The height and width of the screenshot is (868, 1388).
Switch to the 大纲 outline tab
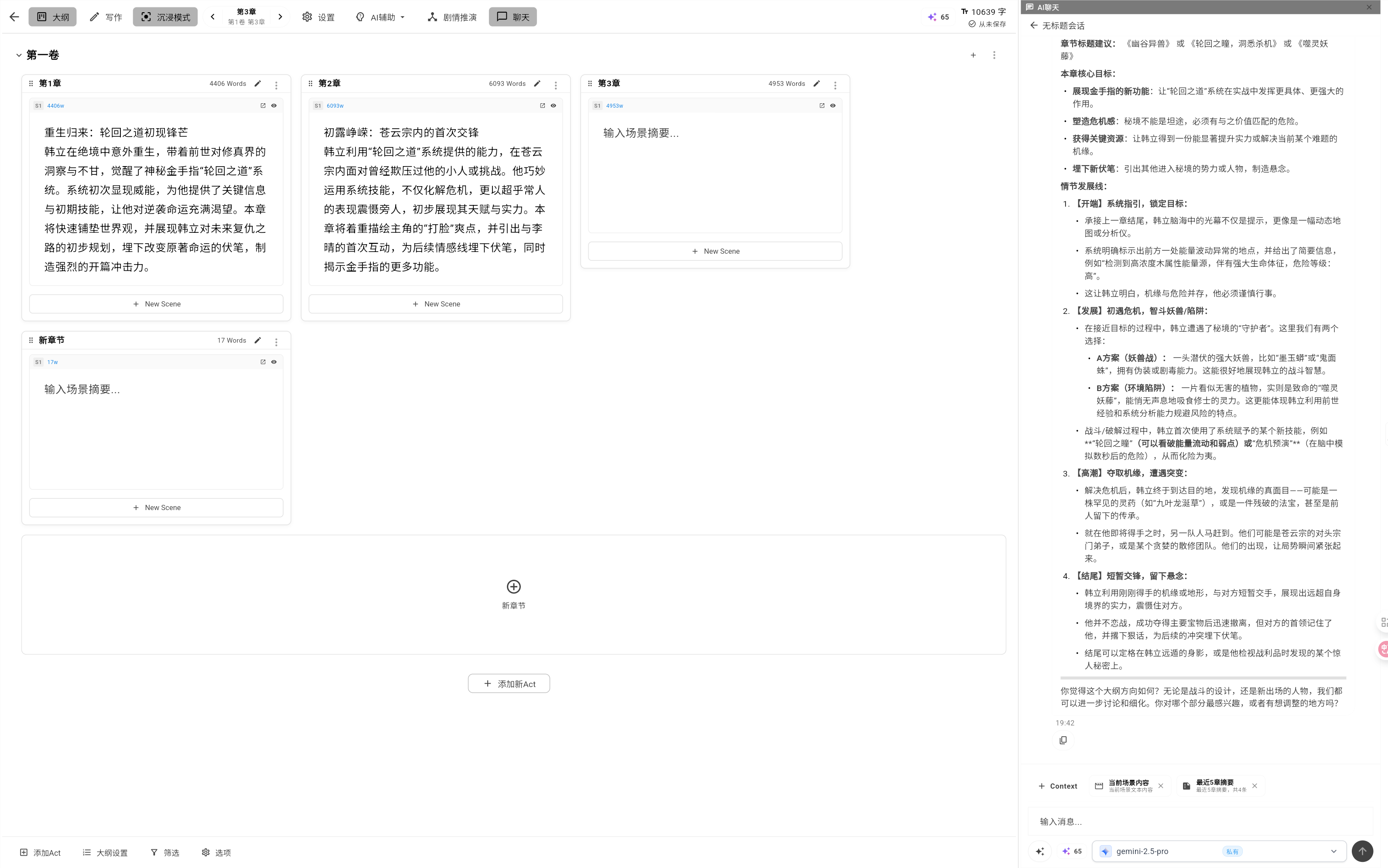click(52, 17)
